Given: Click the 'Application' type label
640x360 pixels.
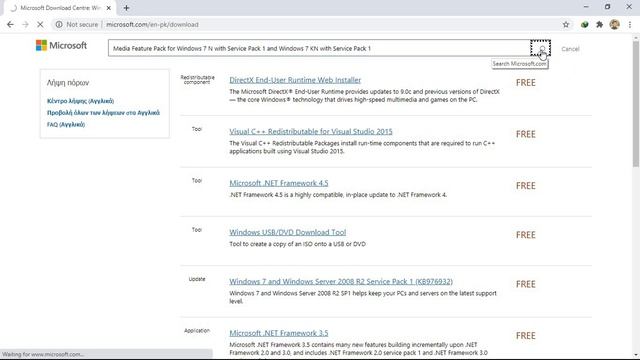Looking at the screenshot, I should (x=197, y=331).
